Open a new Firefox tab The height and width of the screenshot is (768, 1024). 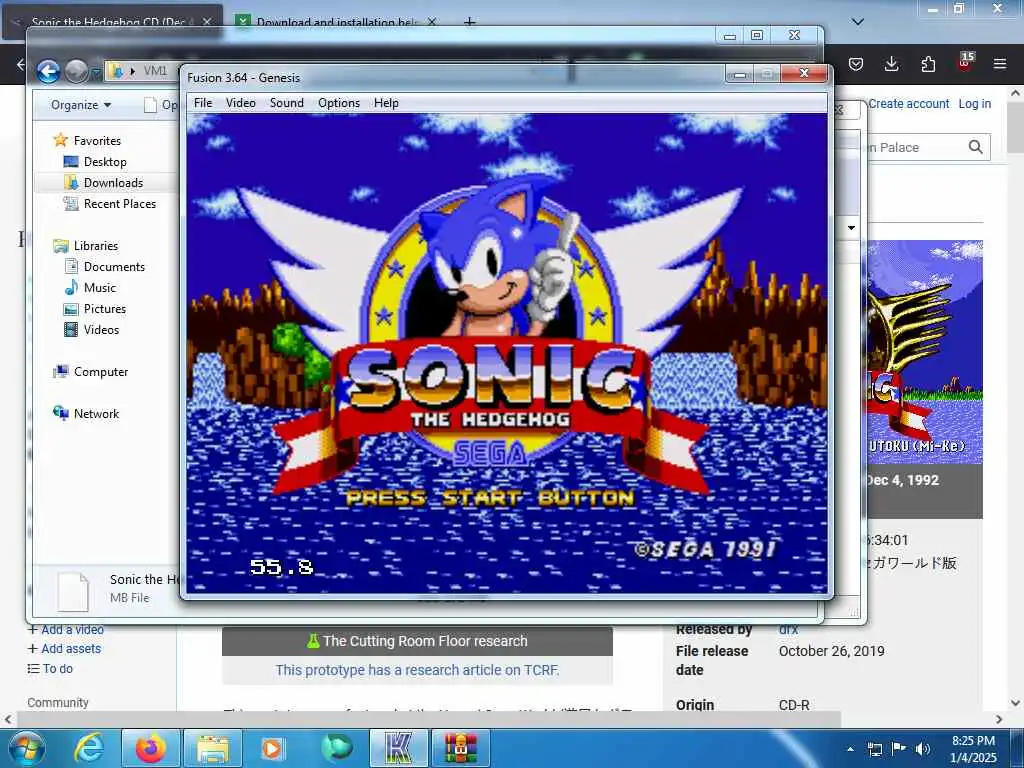(470, 22)
